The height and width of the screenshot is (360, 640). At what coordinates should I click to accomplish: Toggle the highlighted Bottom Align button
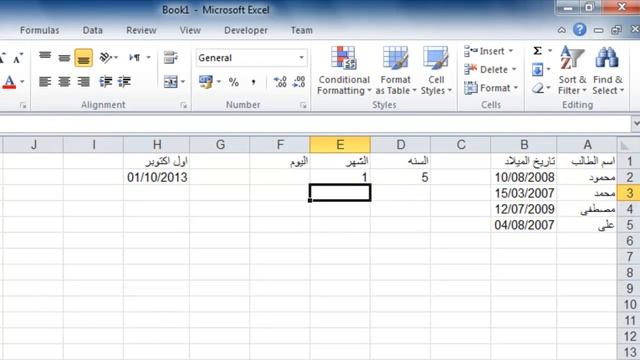coord(83,58)
